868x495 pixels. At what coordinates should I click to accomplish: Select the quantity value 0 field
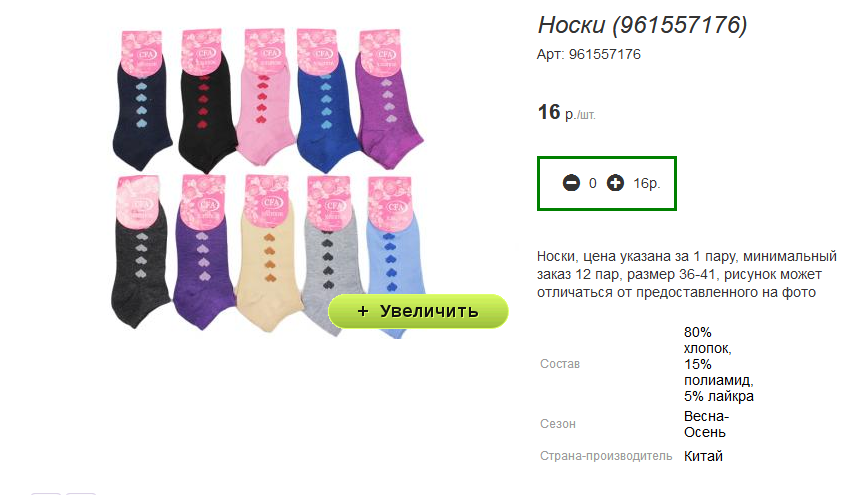pos(593,183)
